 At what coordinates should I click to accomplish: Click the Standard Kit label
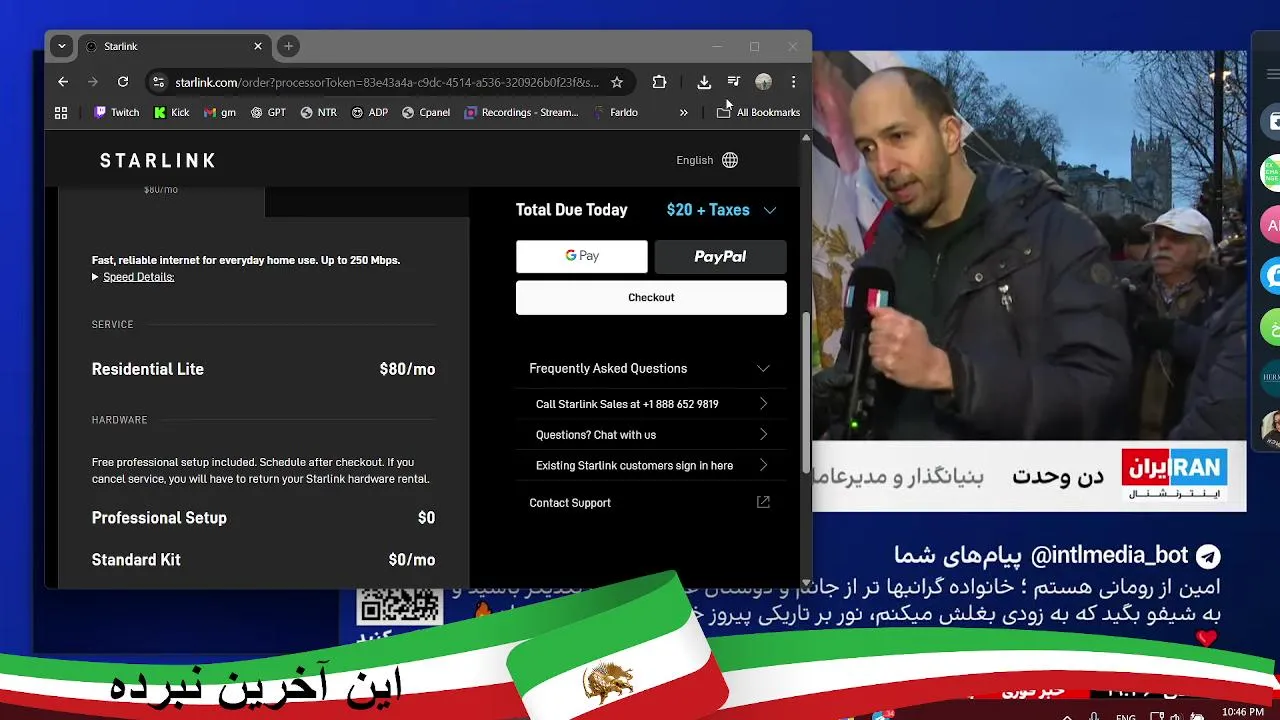(136, 560)
